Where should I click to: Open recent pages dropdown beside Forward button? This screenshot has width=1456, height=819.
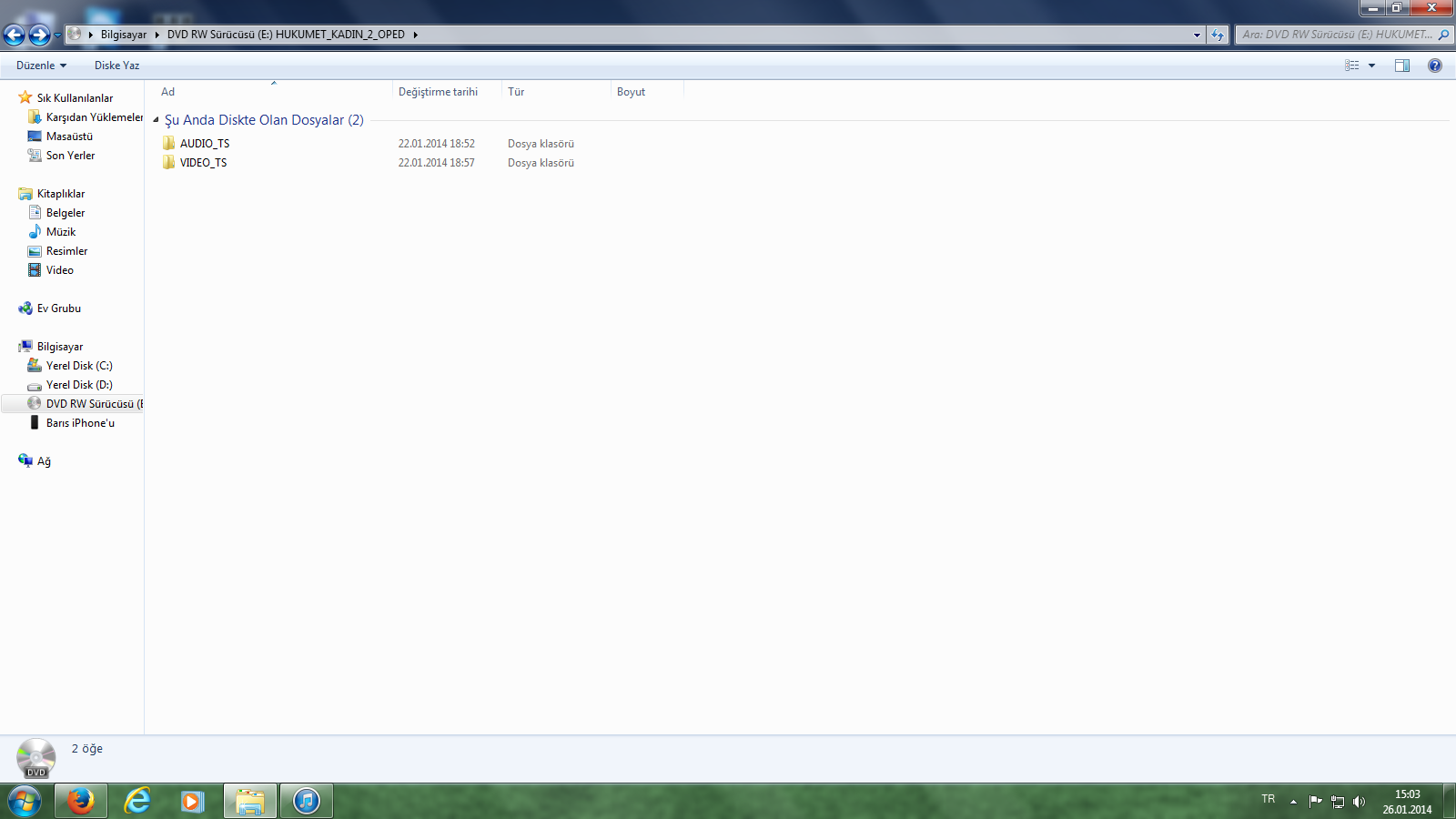coord(57,35)
